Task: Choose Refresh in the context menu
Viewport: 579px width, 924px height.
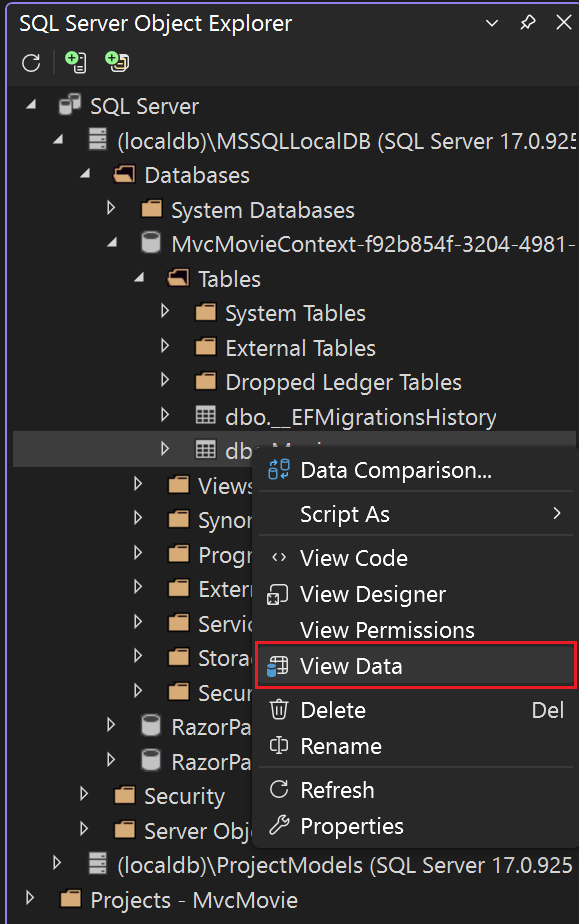Action: point(416,790)
